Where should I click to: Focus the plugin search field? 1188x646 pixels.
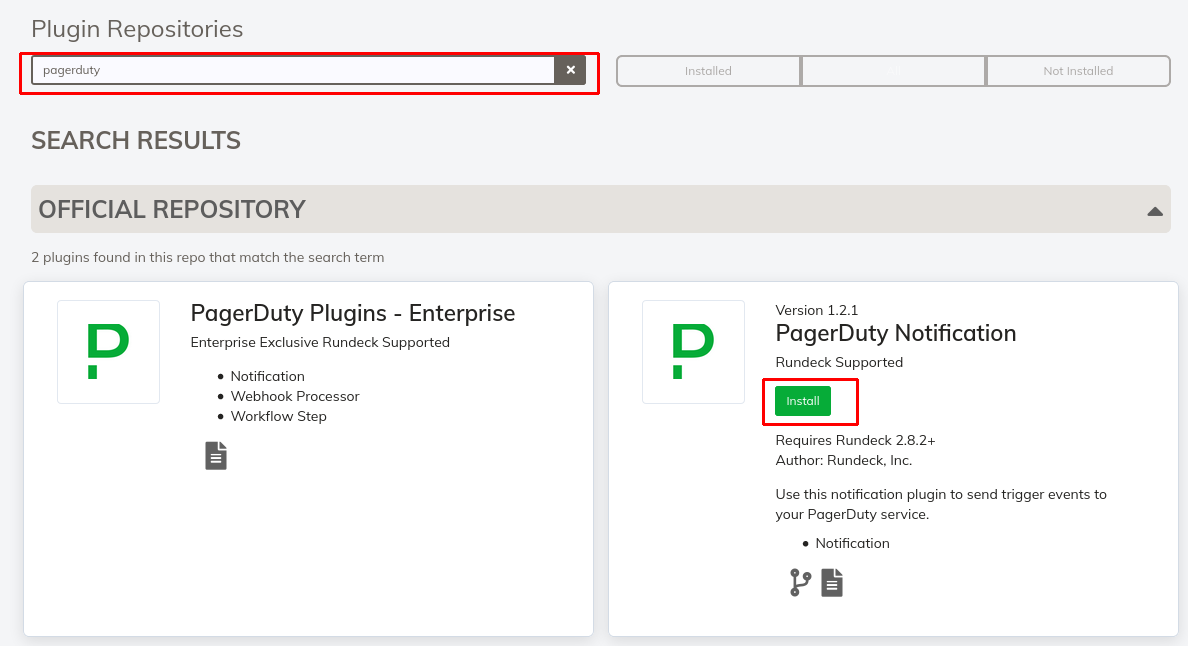(293, 70)
